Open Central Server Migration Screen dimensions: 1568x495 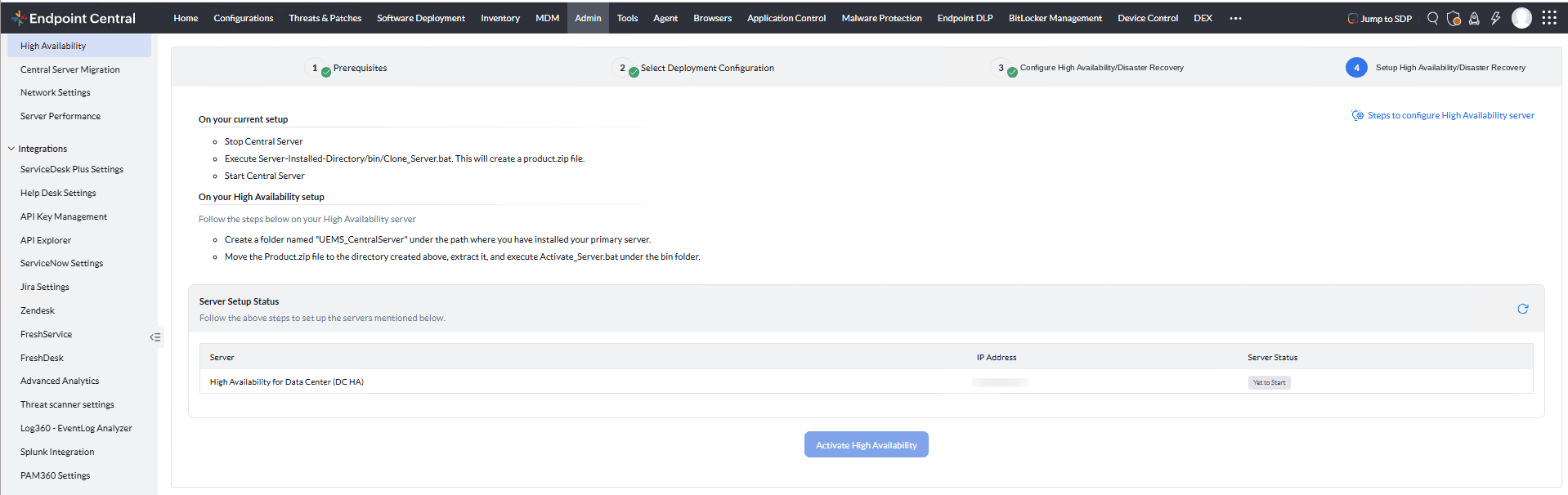click(x=70, y=69)
